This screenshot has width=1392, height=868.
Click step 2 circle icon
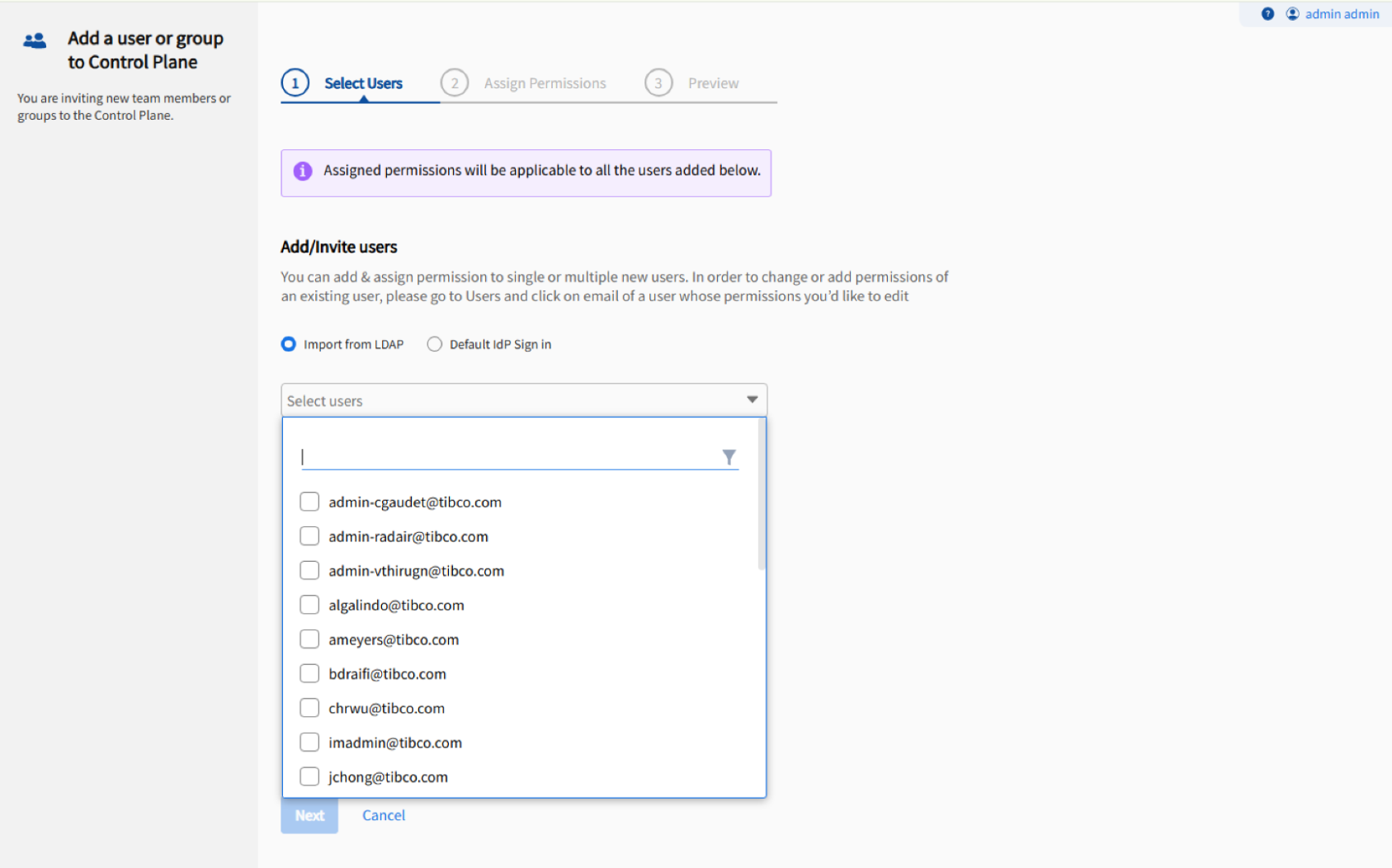454,83
